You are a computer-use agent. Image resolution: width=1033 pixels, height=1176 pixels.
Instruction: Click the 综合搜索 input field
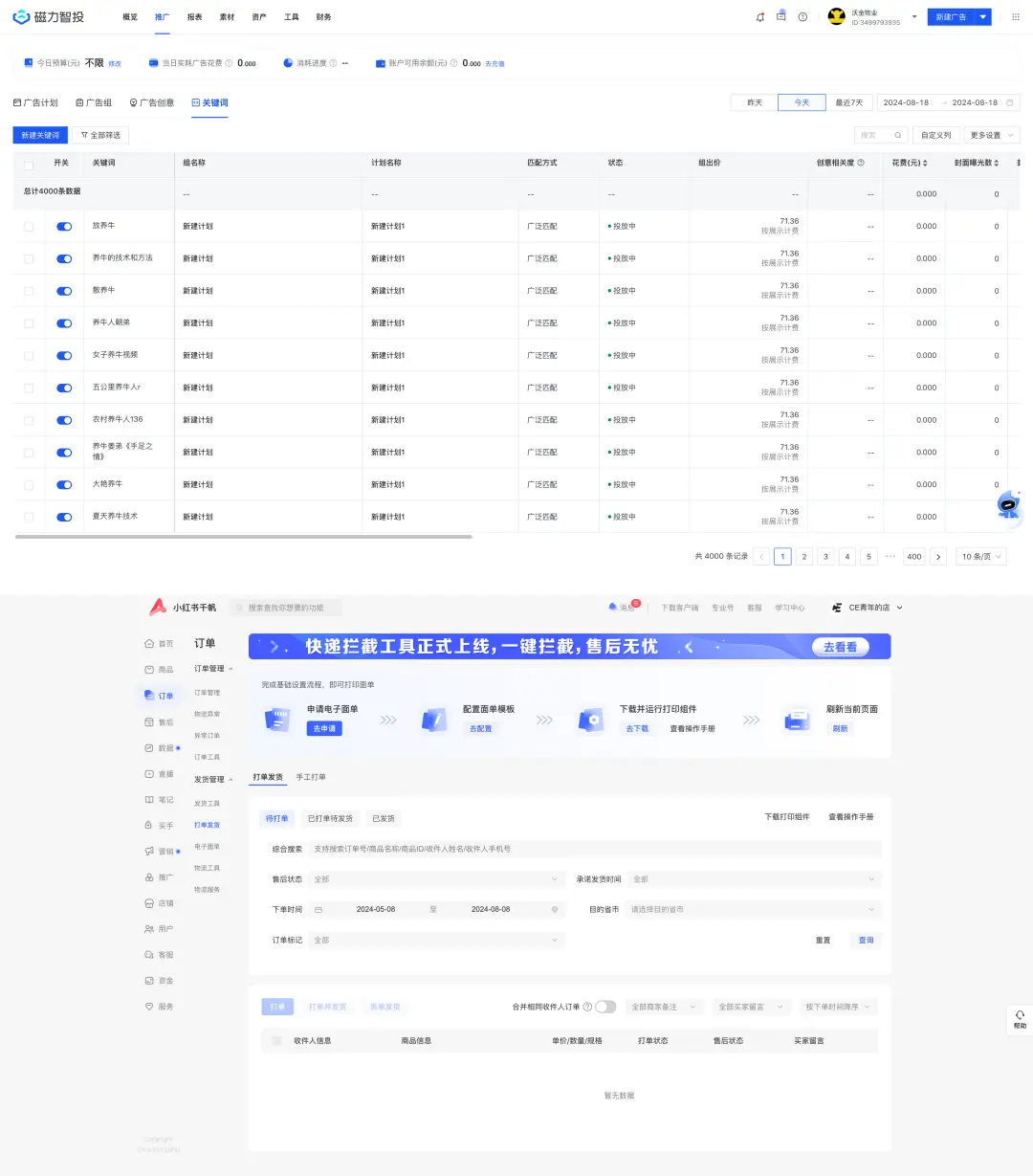593,849
